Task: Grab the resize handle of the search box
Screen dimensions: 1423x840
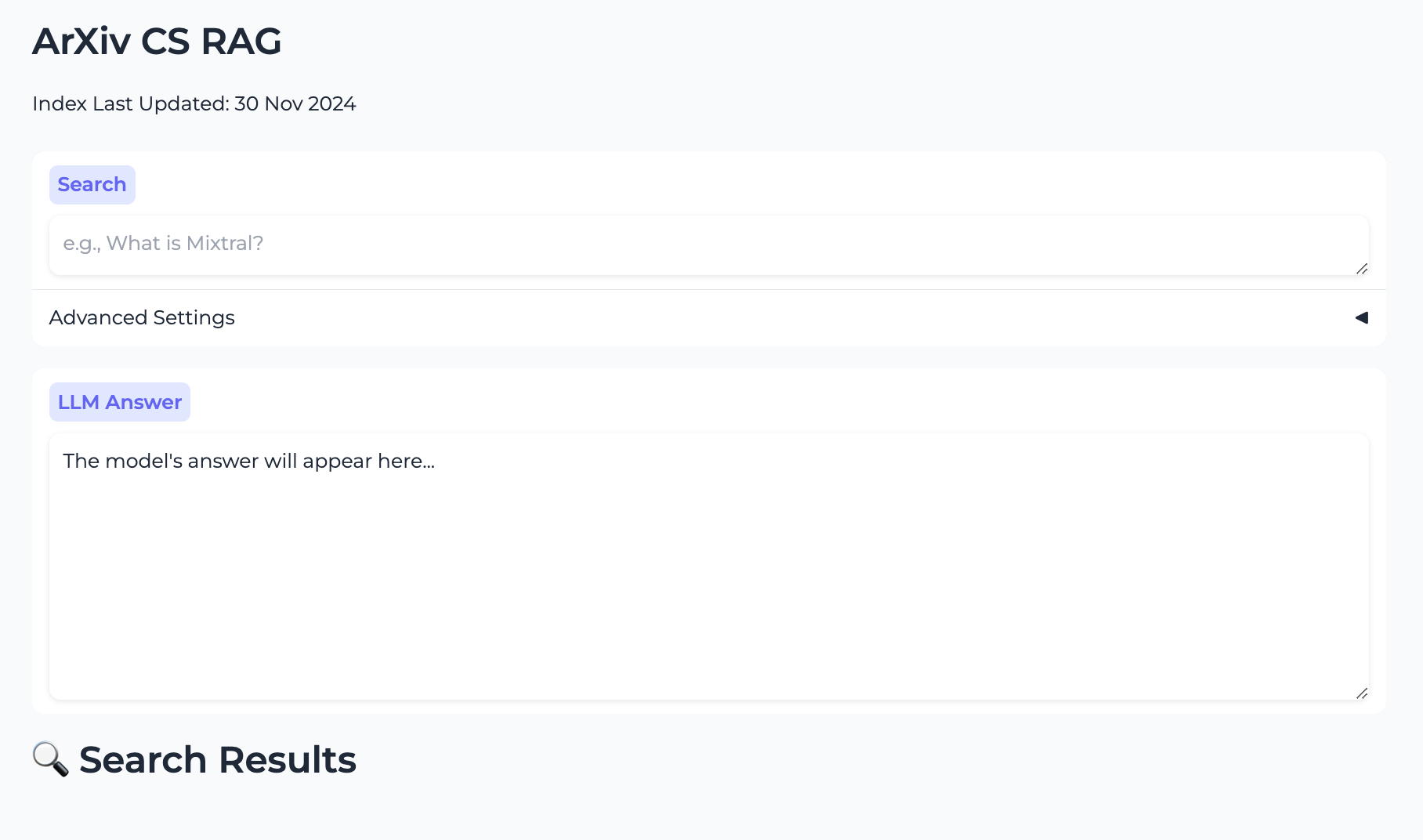Action: point(1362,269)
